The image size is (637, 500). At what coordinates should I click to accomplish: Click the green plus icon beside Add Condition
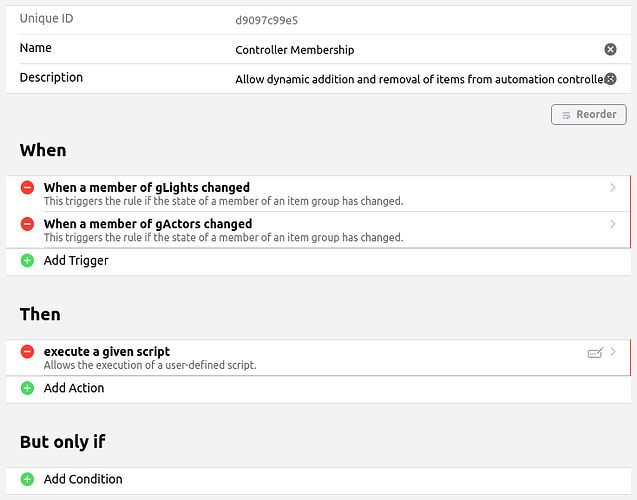27,479
